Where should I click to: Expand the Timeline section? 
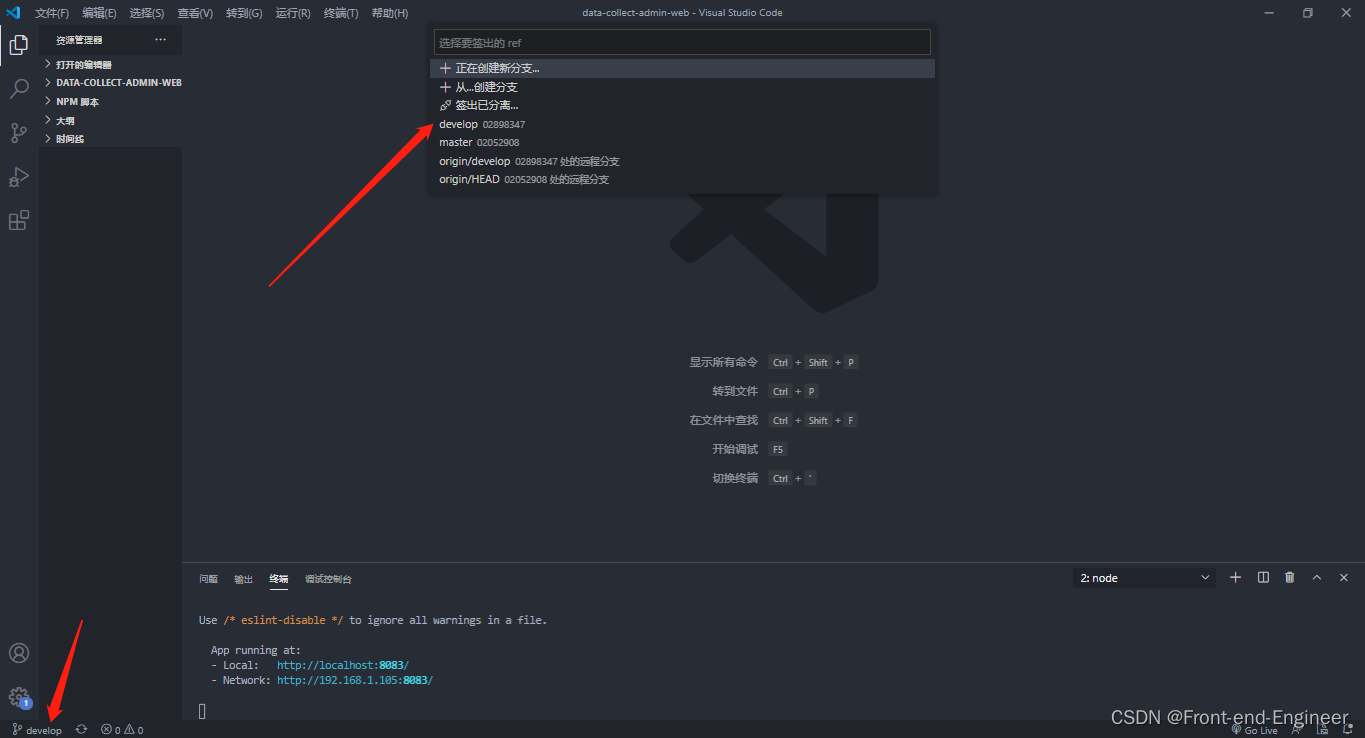pyautogui.click(x=110, y=139)
